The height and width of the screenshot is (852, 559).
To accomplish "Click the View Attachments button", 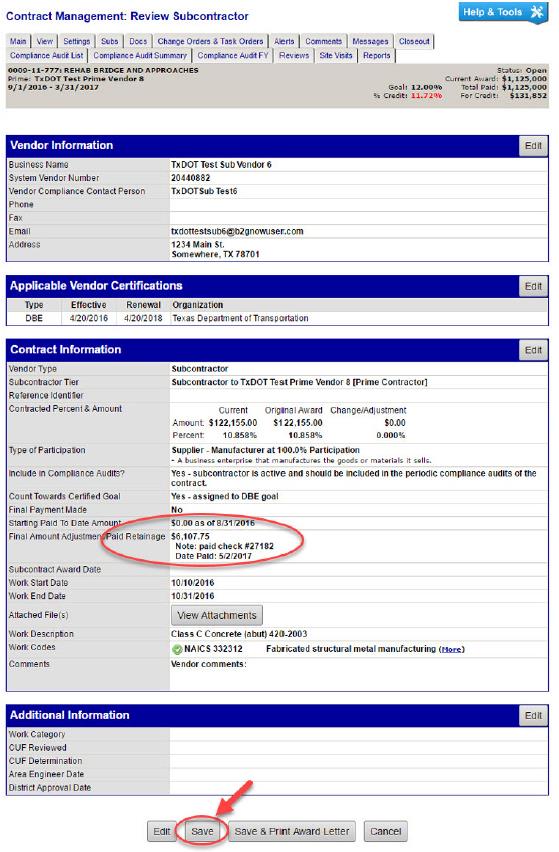I will click(217, 616).
